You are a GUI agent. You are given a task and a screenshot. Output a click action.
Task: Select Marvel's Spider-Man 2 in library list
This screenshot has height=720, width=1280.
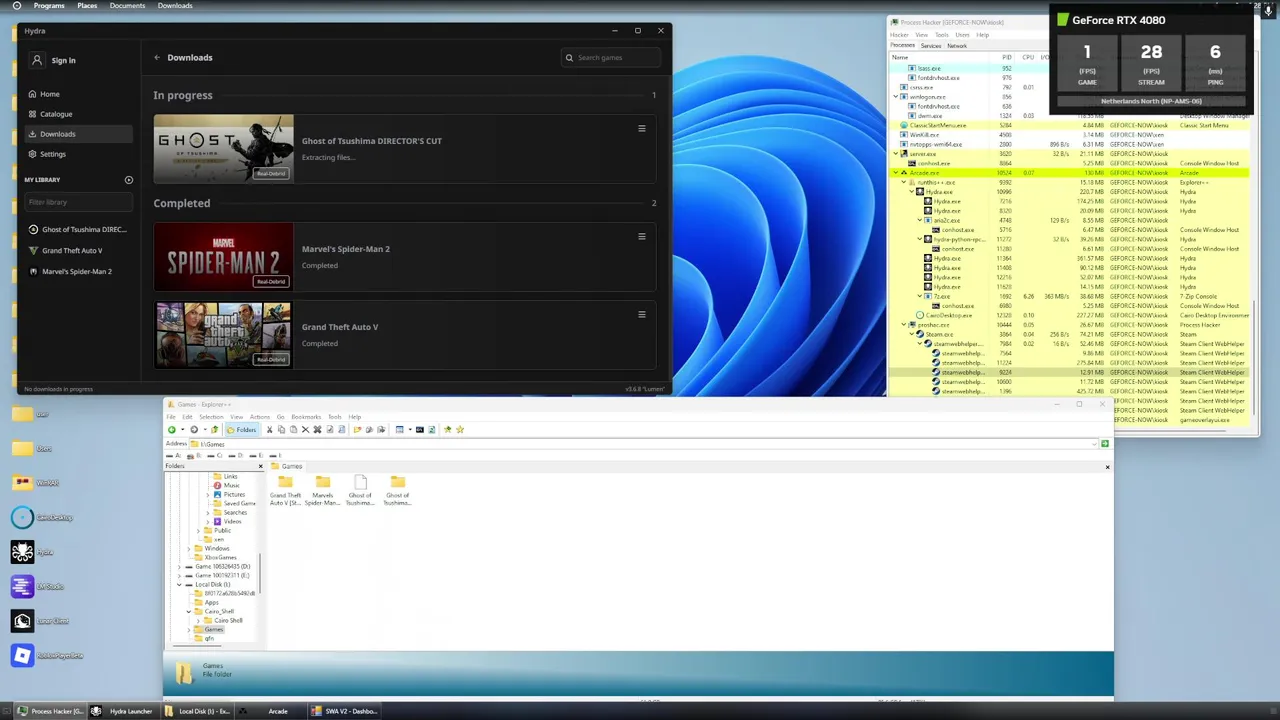[x=76, y=271]
